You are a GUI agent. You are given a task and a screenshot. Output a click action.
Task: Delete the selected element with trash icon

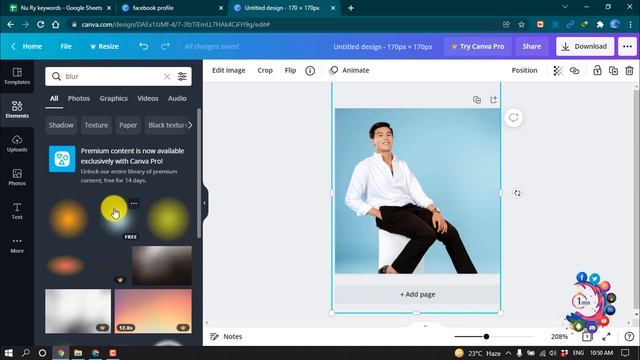(x=629, y=71)
